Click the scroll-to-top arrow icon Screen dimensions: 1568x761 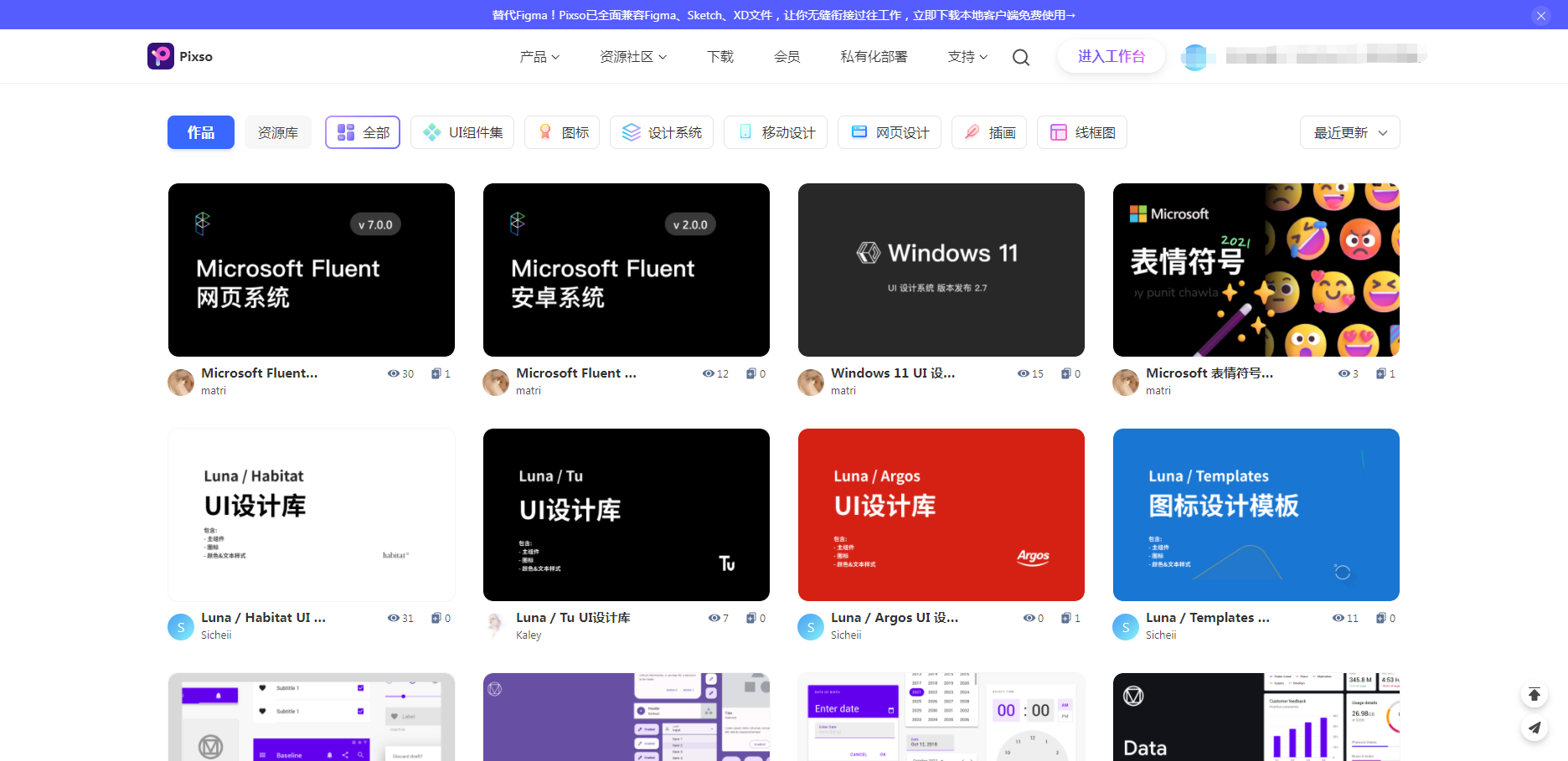(1534, 694)
